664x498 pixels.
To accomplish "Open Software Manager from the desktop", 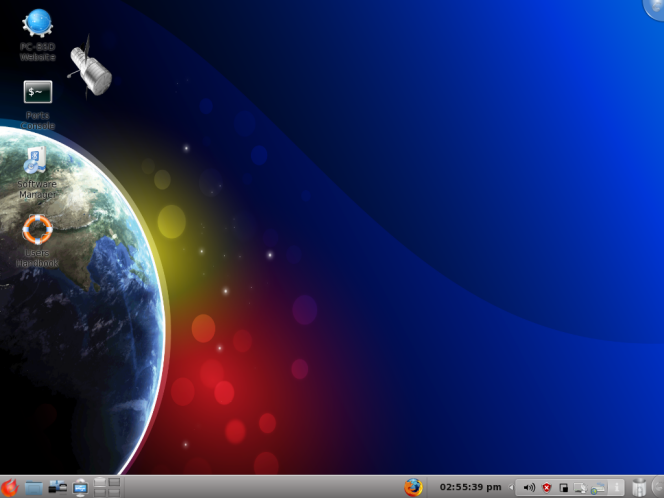I will (37, 160).
